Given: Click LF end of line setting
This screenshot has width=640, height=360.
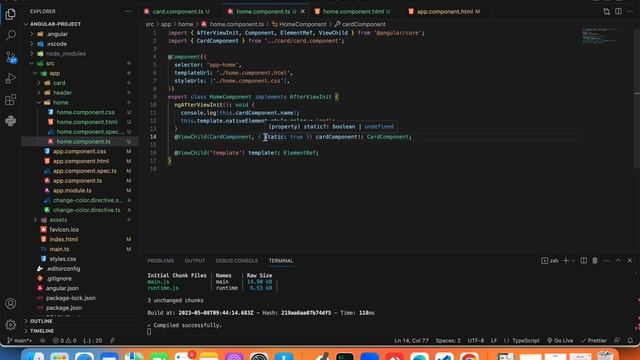Looking at the screenshot, I should (494, 340).
